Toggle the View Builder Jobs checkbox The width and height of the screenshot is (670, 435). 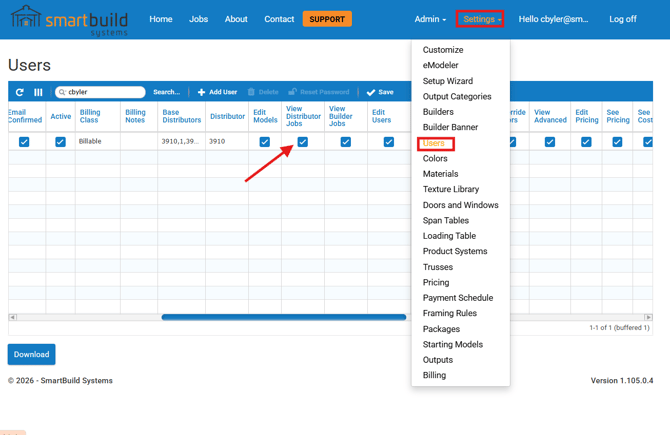tap(346, 142)
